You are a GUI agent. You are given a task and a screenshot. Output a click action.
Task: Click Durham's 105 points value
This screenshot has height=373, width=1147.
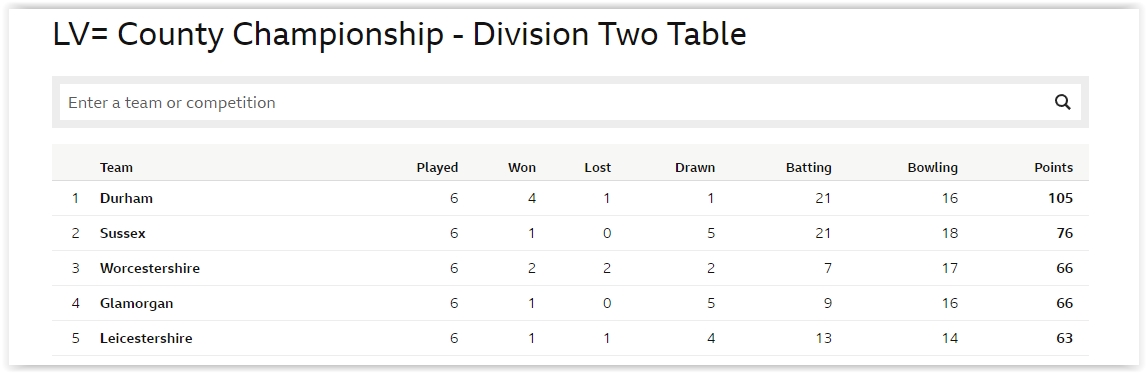(x=1061, y=198)
